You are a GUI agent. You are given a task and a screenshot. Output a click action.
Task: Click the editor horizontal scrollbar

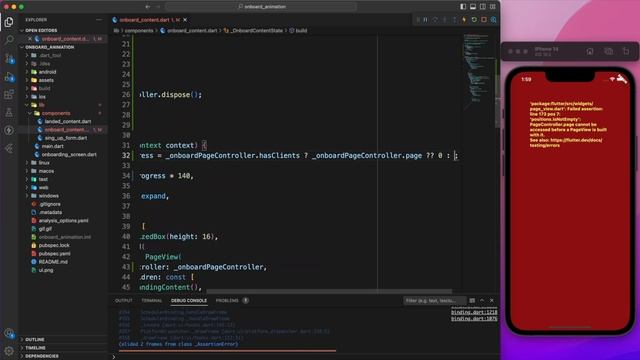(x=329, y=291)
